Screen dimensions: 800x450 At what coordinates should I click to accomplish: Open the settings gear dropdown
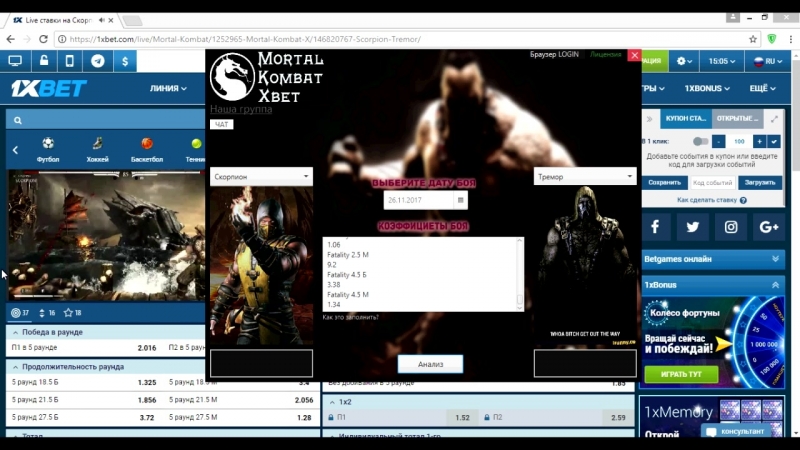click(684, 61)
